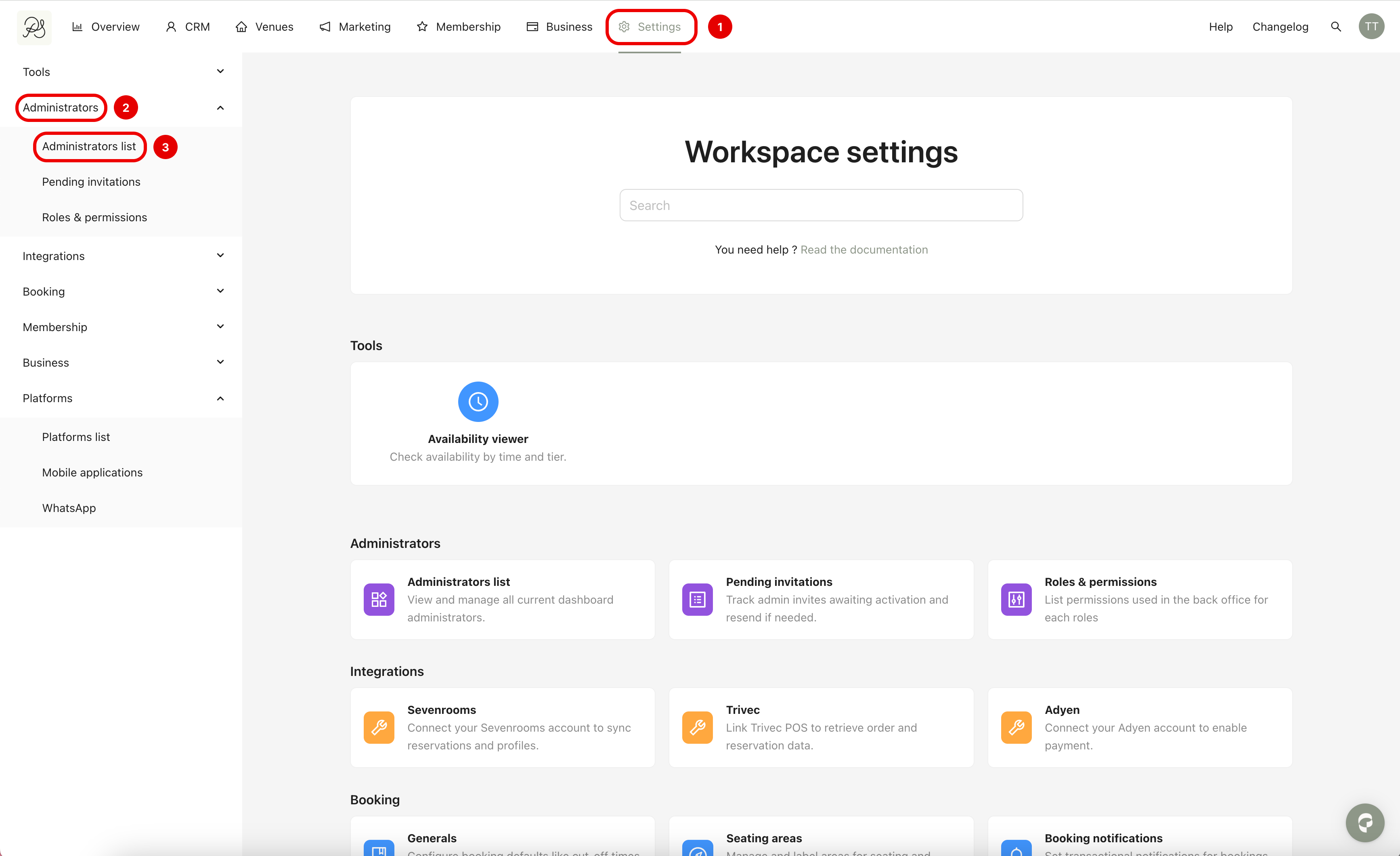Switch to the Marketing navigation tab
1400x856 pixels.
(x=355, y=27)
